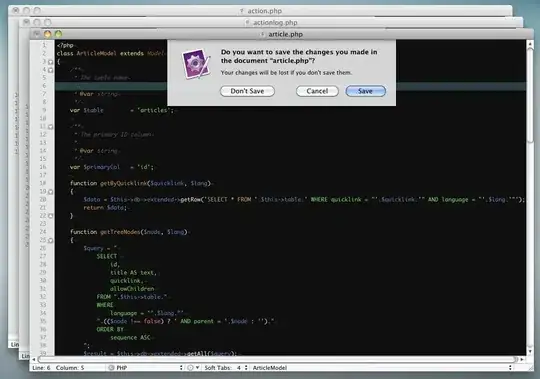Click the TextMate app icon in the dialog
540x379 pixels.
click(x=196, y=64)
